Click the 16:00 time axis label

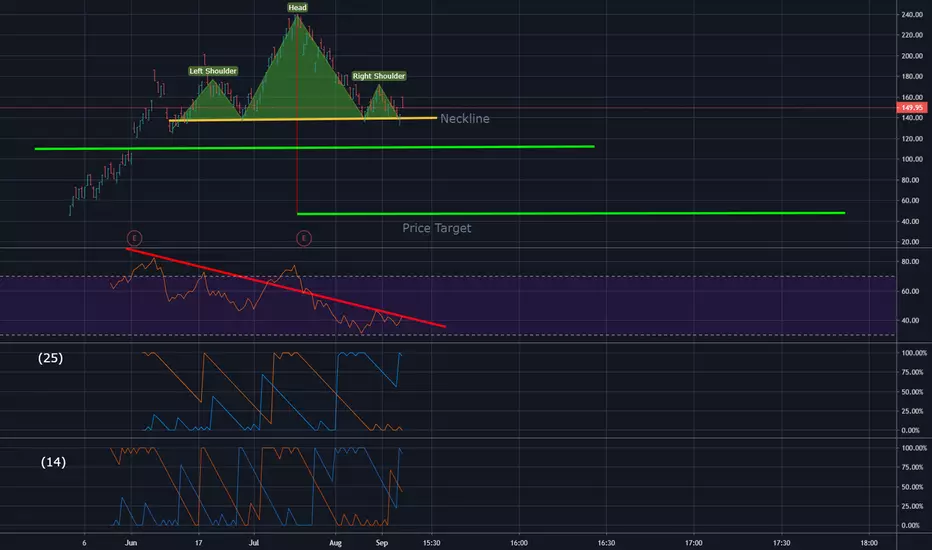(519, 543)
